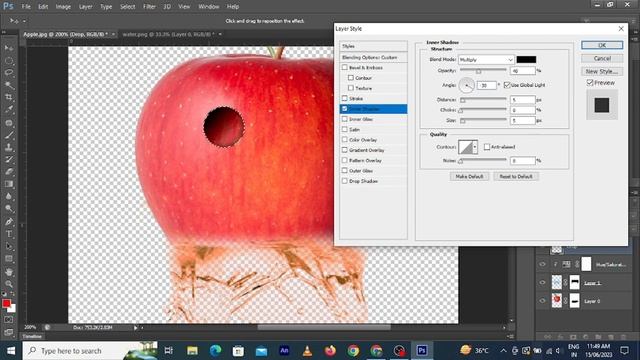Select the Path Selection tool
The width and height of the screenshot is (640, 360).
click(9, 247)
